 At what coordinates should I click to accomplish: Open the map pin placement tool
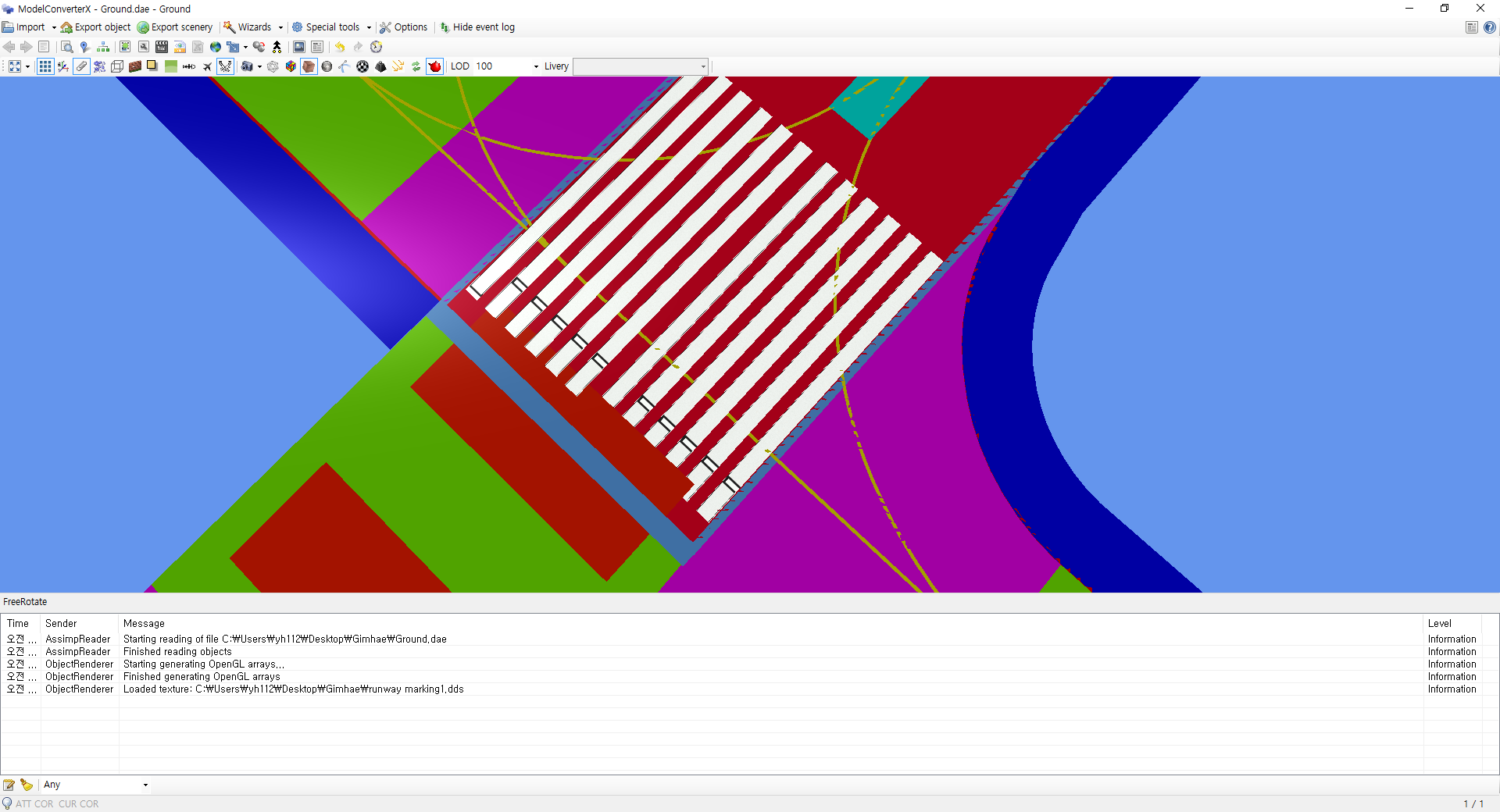84,47
